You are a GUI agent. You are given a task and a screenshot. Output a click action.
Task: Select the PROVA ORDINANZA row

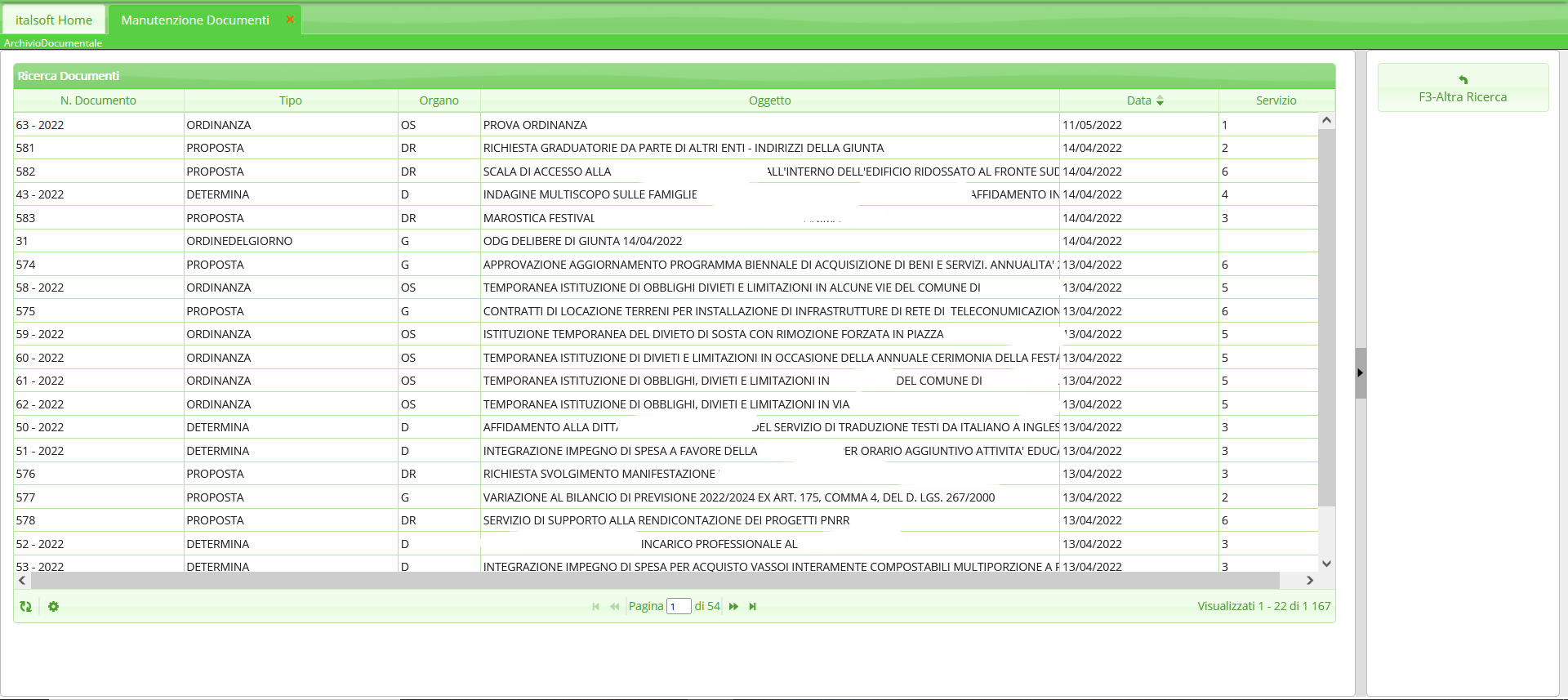click(535, 125)
